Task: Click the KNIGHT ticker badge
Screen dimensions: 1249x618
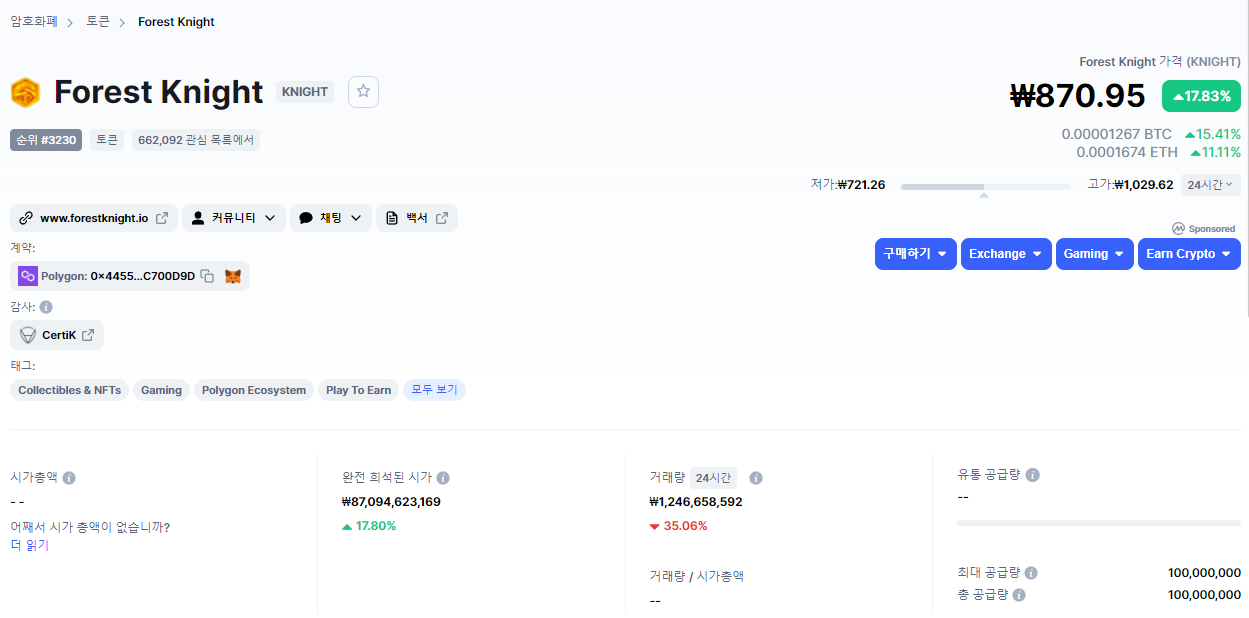Action: coord(305,92)
